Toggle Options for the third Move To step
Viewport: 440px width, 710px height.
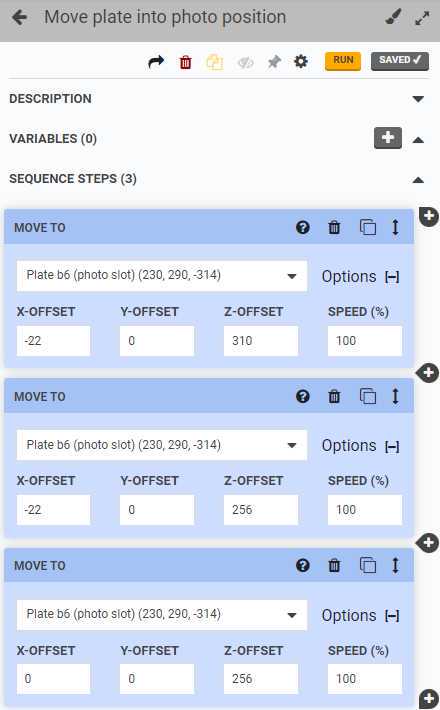pyautogui.click(x=360, y=616)
